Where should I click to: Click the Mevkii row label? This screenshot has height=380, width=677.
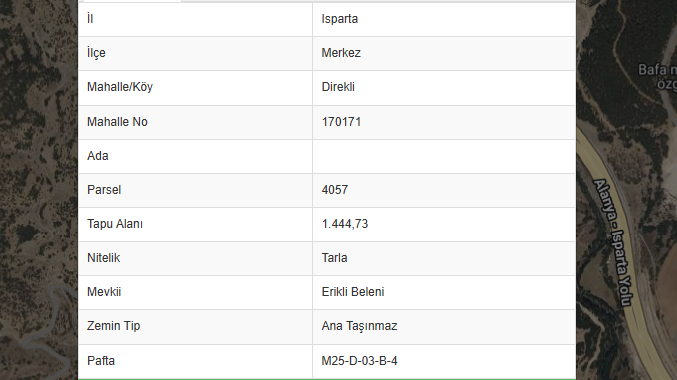(x=104, y=292)
